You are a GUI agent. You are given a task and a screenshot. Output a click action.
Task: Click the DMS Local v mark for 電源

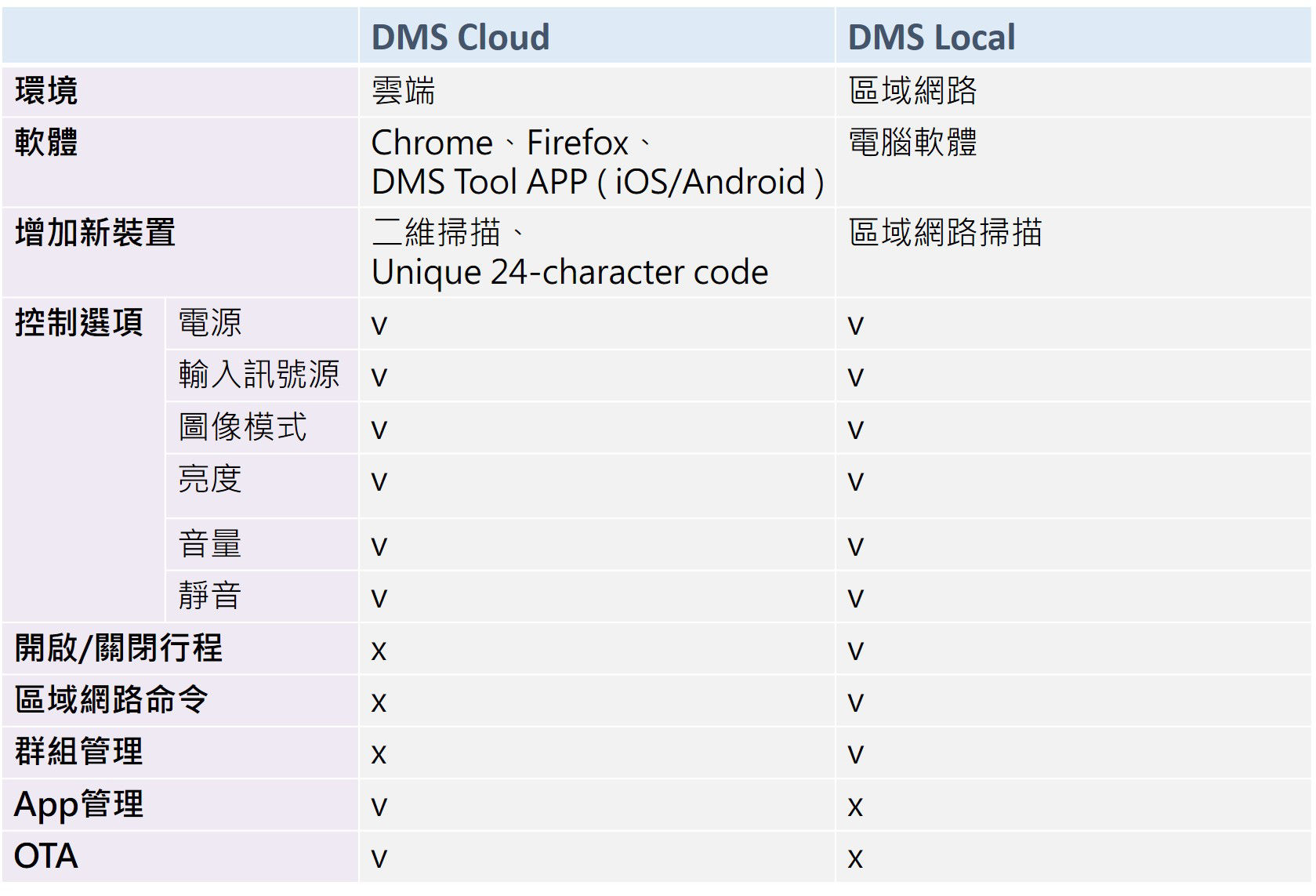pyautogui.click(x=856, y=325)
